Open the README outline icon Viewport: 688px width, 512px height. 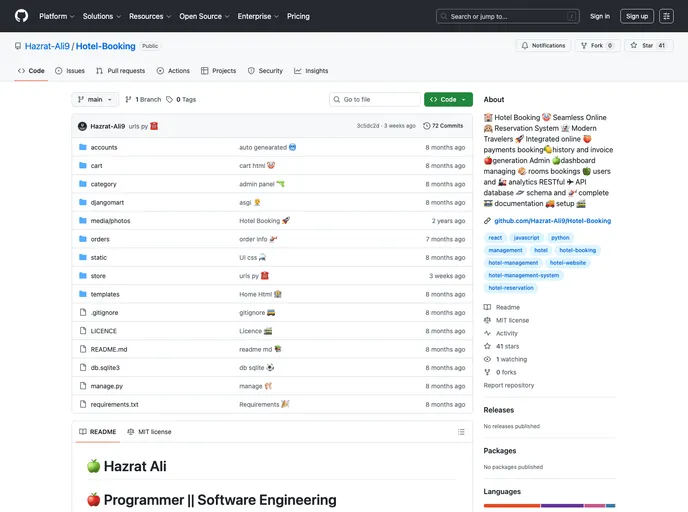[461, 432]
